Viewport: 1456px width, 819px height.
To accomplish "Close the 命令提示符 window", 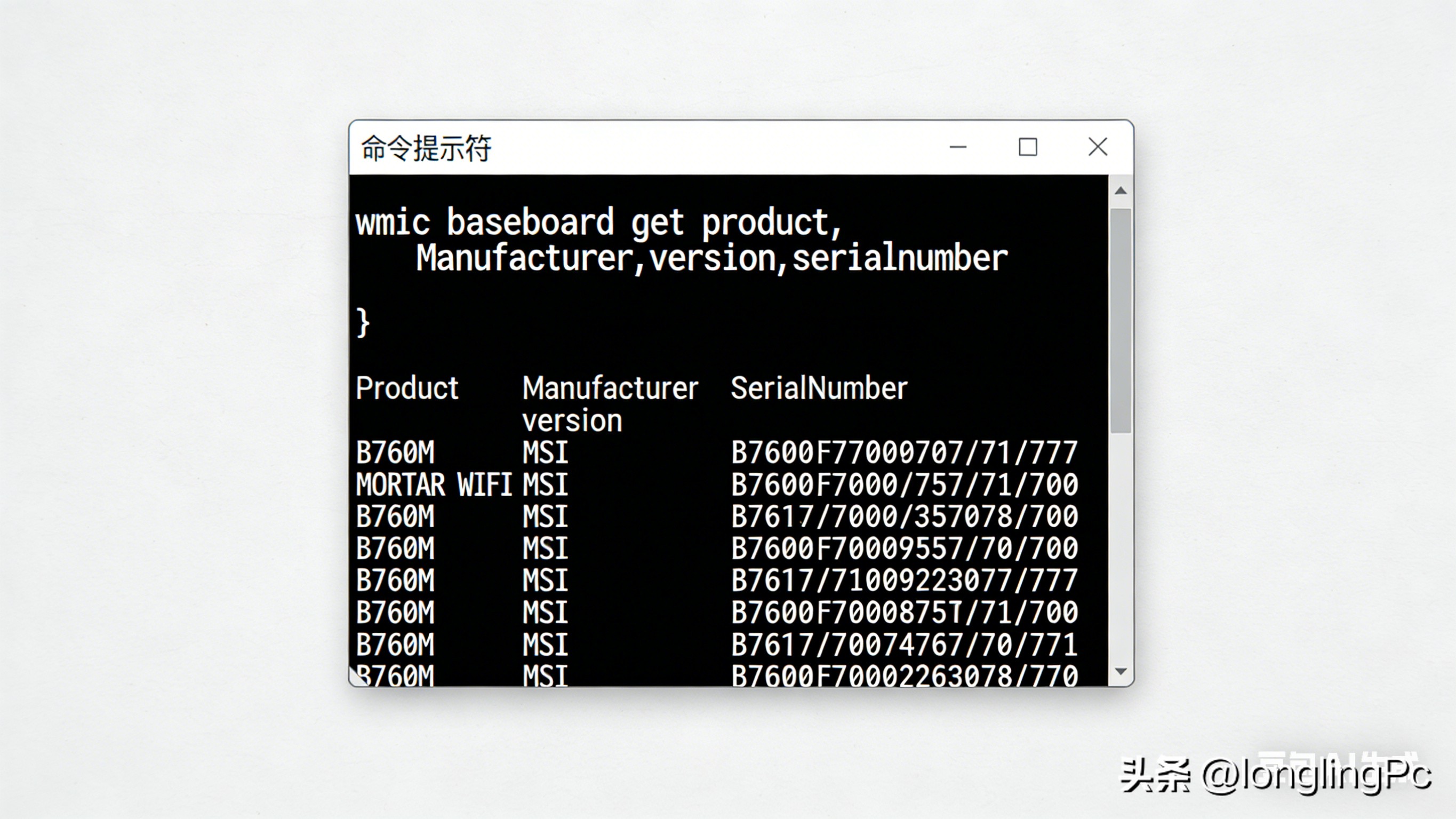I will [1097, 147].
